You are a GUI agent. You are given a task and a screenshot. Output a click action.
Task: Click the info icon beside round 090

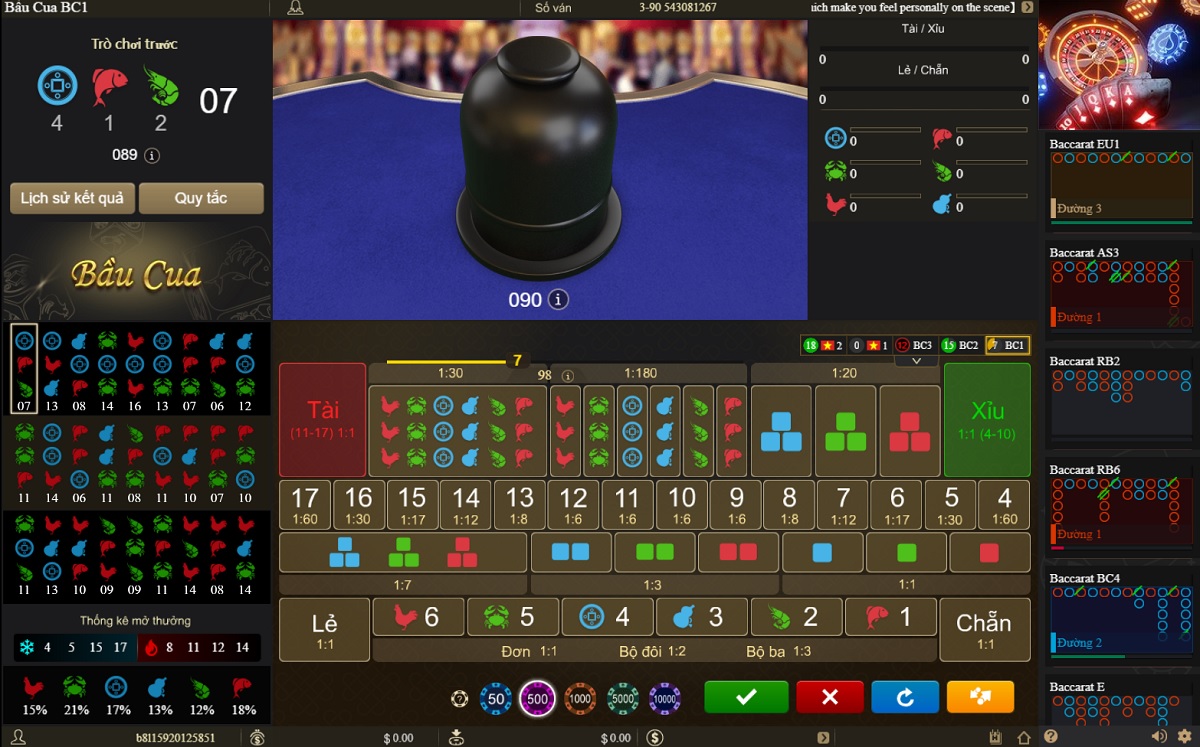click(x=559, y=300)
